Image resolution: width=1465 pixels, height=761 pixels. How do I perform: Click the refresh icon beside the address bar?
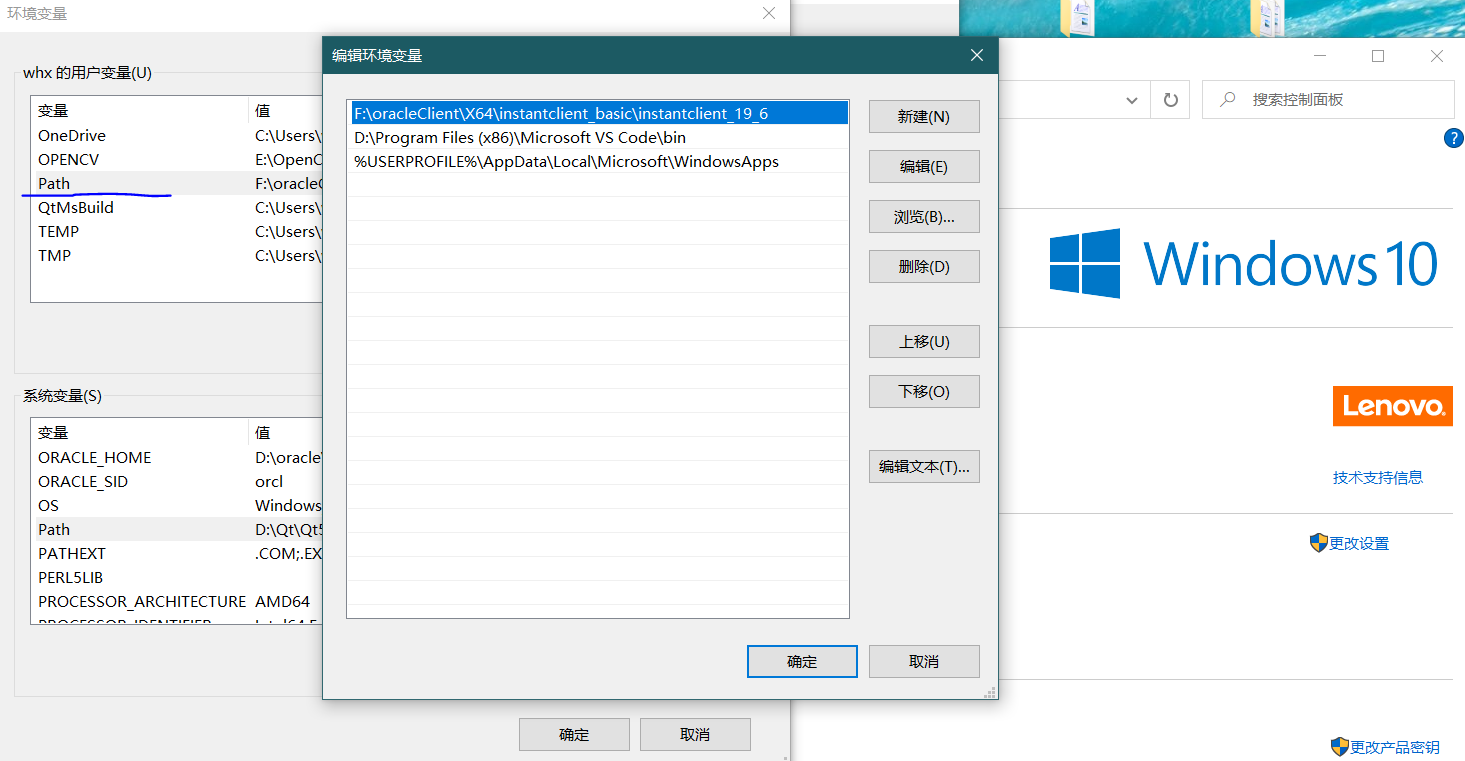coord(1170,99)
